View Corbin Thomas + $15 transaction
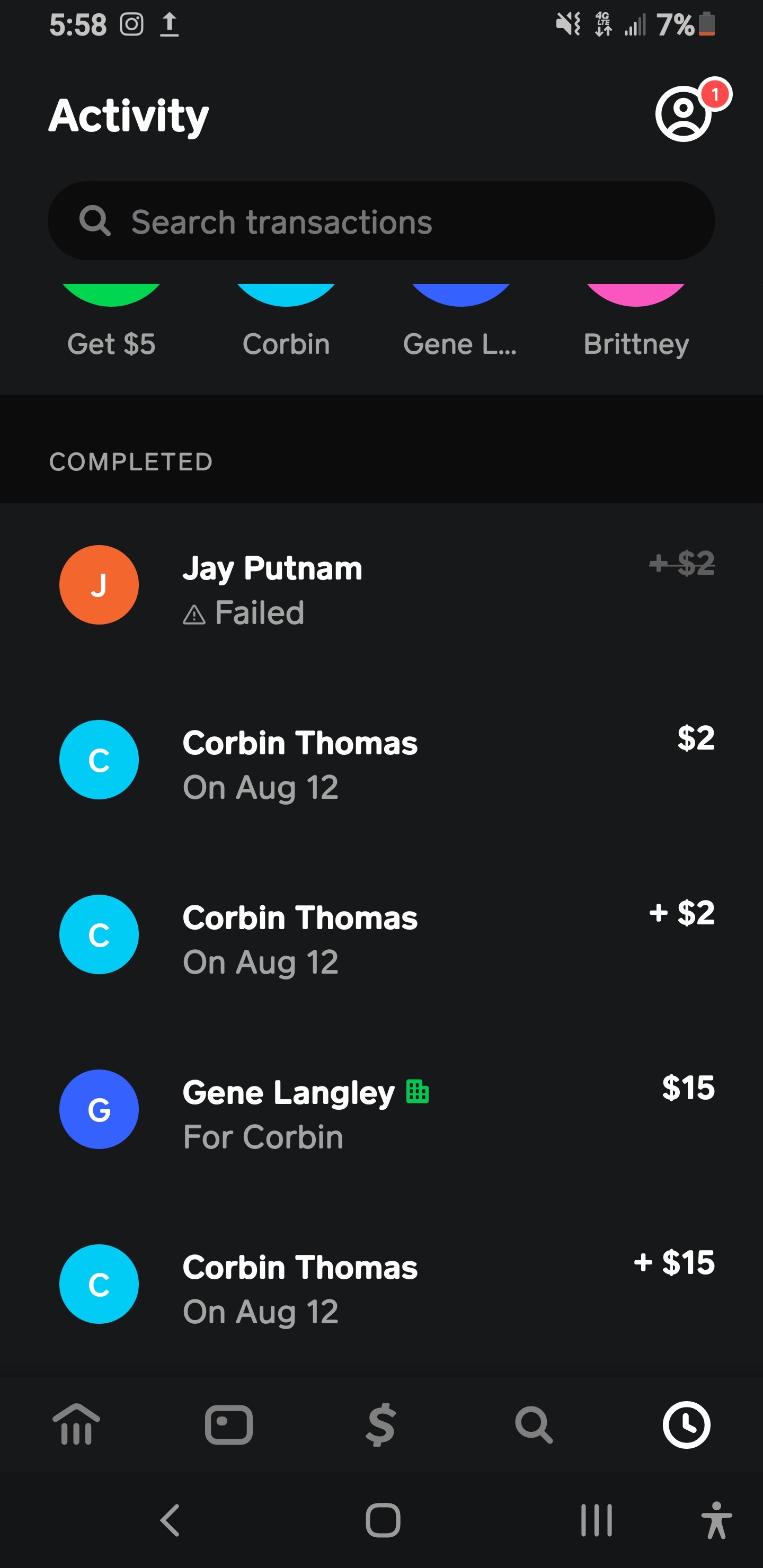This screenshot has height=1568, width=763. tap(381, 1287)
